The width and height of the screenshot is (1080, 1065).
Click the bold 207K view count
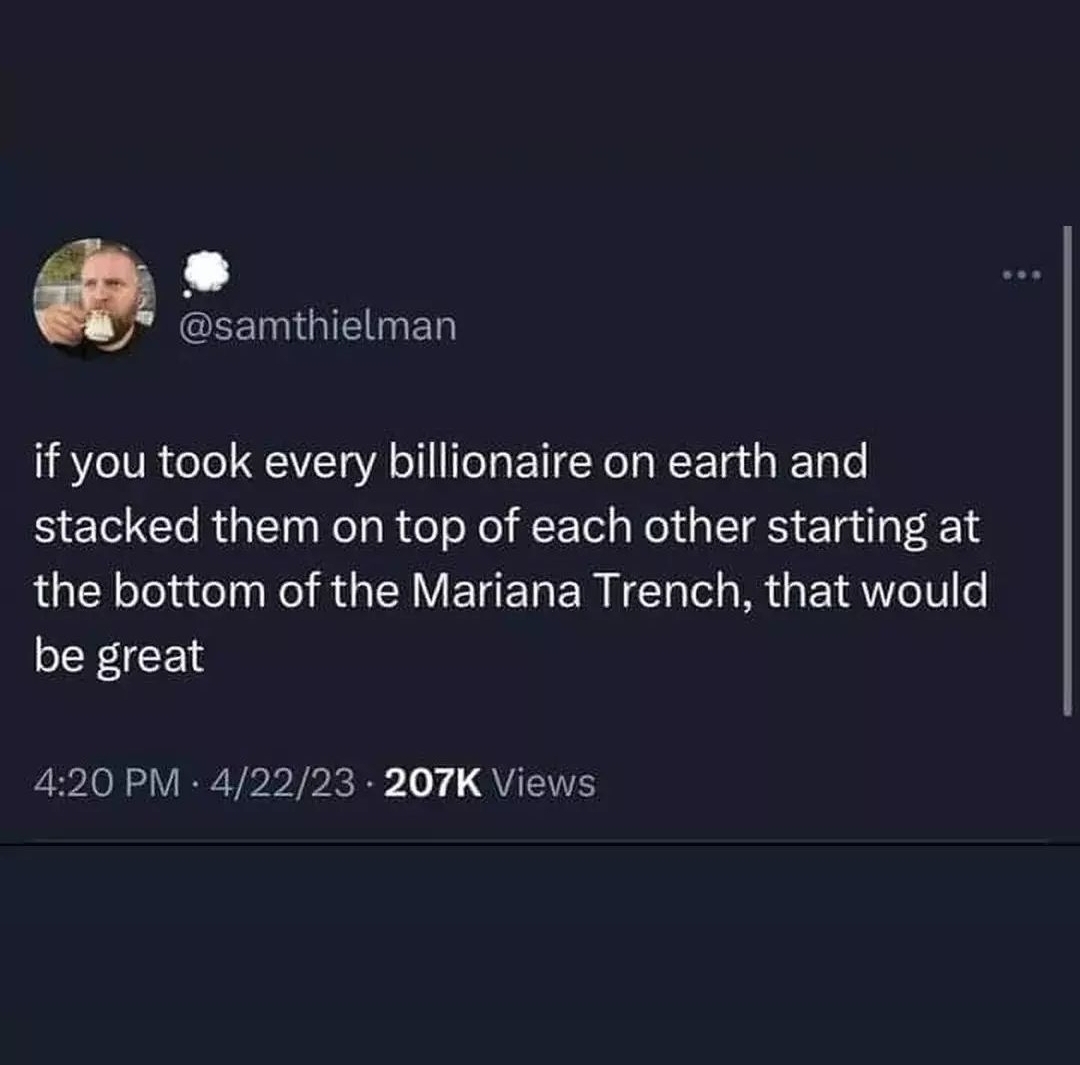pyautogui.click(x=433, y=783)
